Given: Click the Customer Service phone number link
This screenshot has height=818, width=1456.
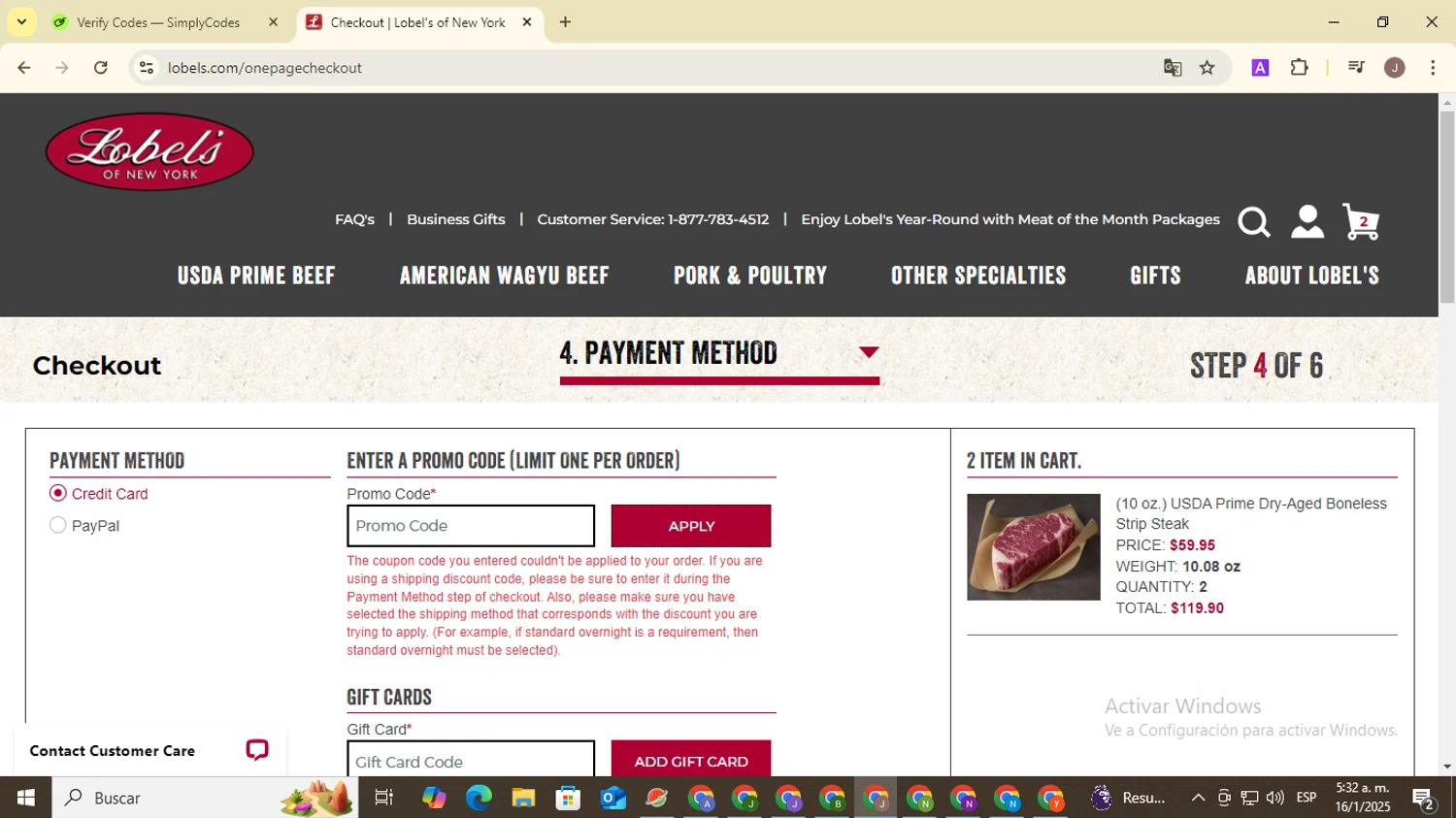Looking at the screenshot, I should (653, 219).
